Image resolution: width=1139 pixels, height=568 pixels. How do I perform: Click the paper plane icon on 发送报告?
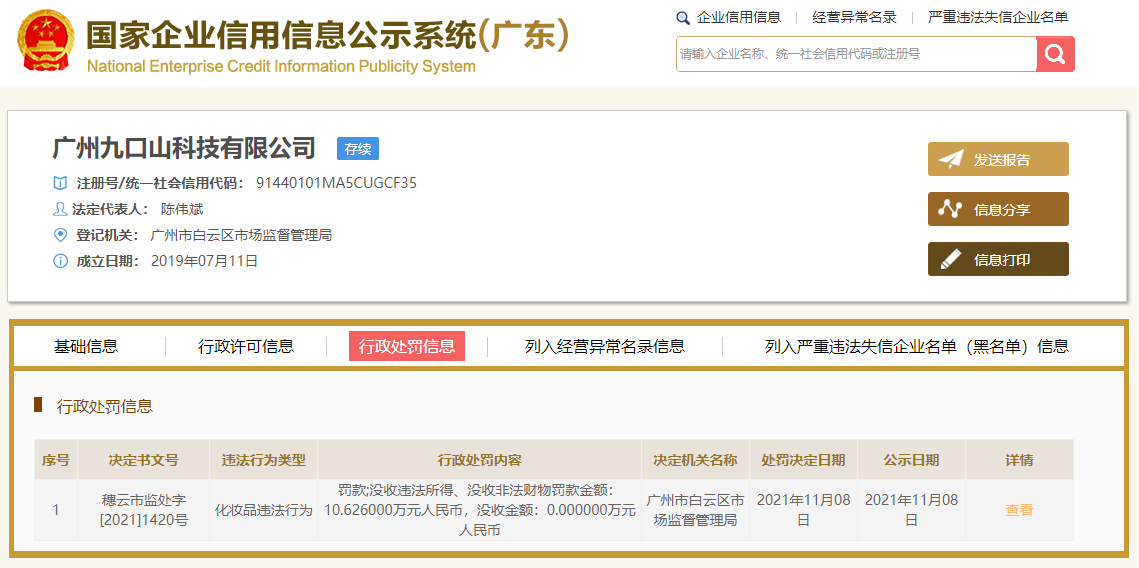click(x=950, y=160)
